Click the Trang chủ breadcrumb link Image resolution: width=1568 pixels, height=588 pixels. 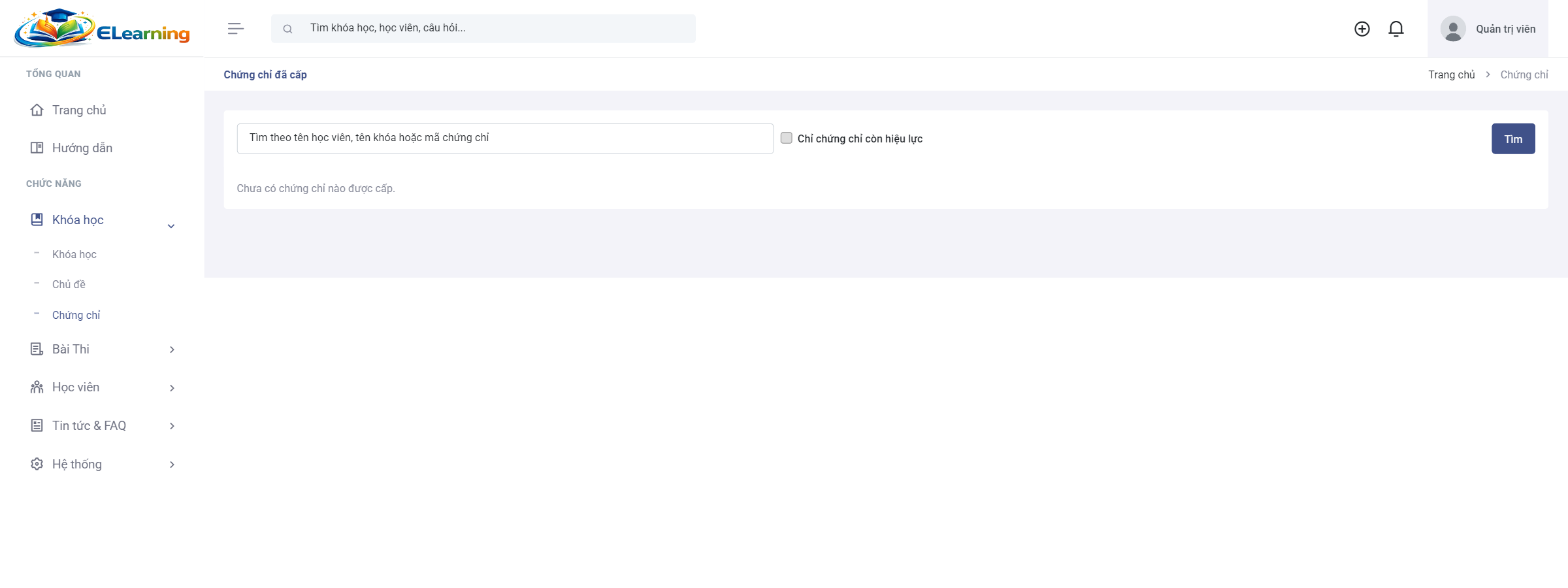tap(1452, 74)
